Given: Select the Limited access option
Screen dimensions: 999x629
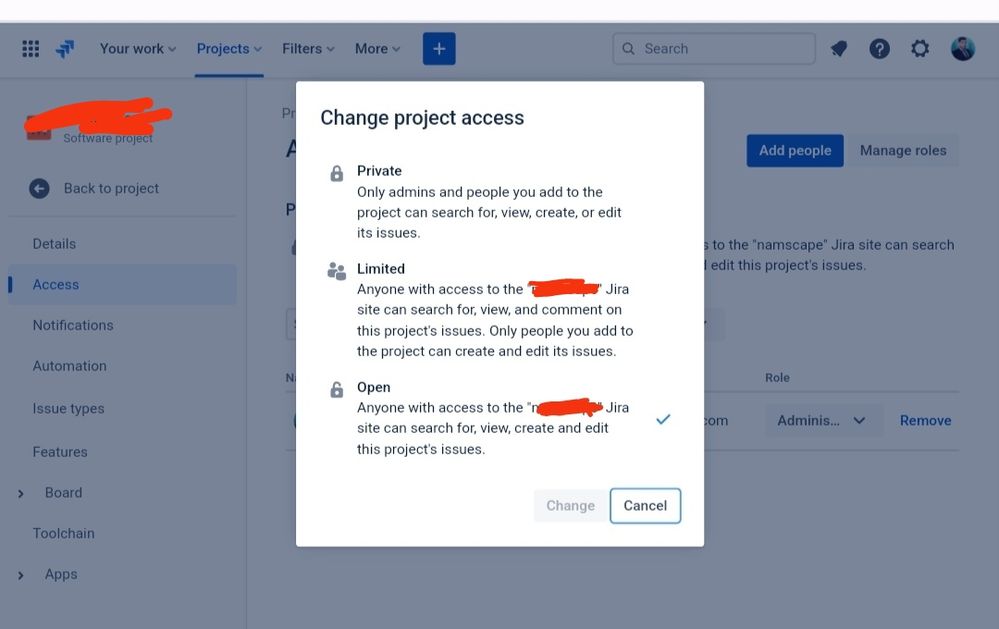Looking at the screenshot, I should (x=500, y=310).
